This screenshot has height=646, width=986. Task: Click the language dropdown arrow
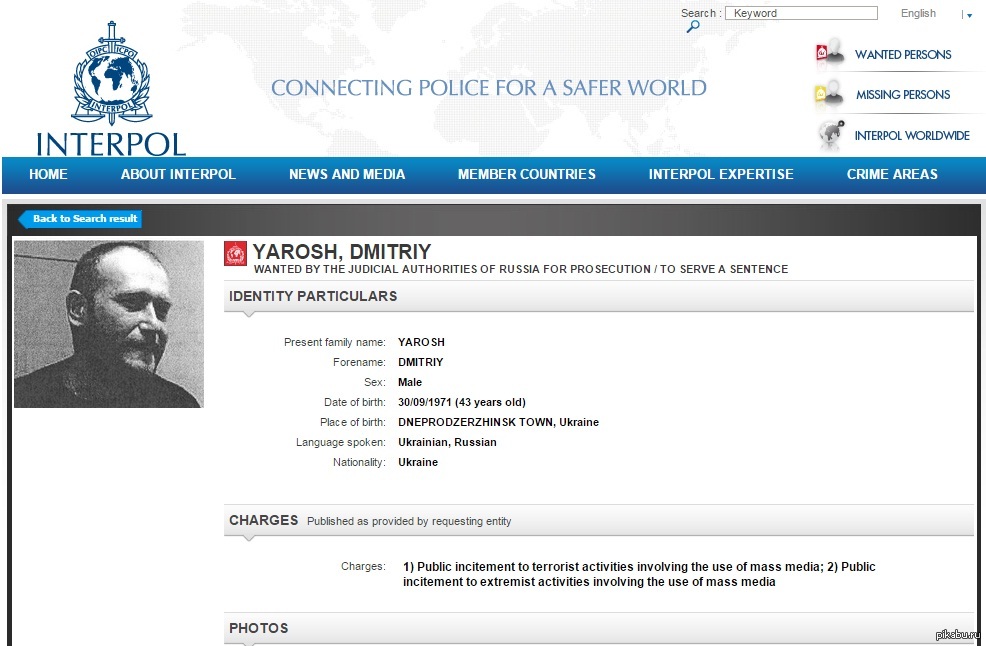(970, 16)
